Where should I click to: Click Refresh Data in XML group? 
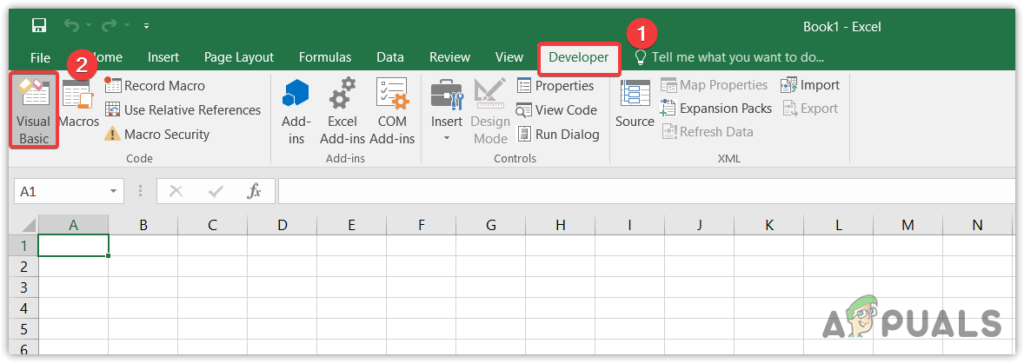point(707,132)
